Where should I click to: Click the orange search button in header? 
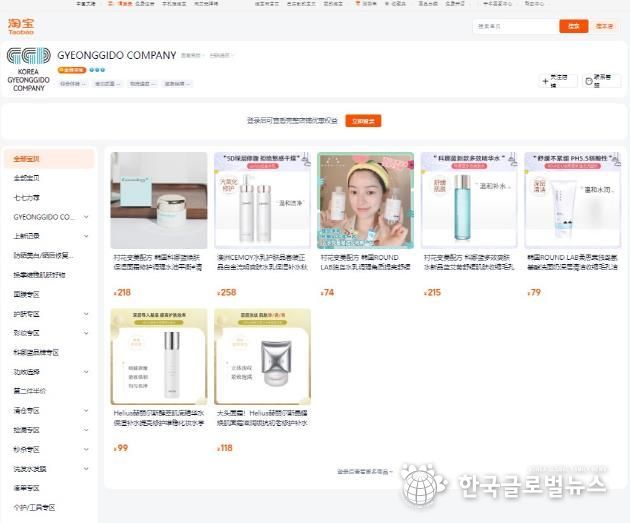tap(573, 26)
